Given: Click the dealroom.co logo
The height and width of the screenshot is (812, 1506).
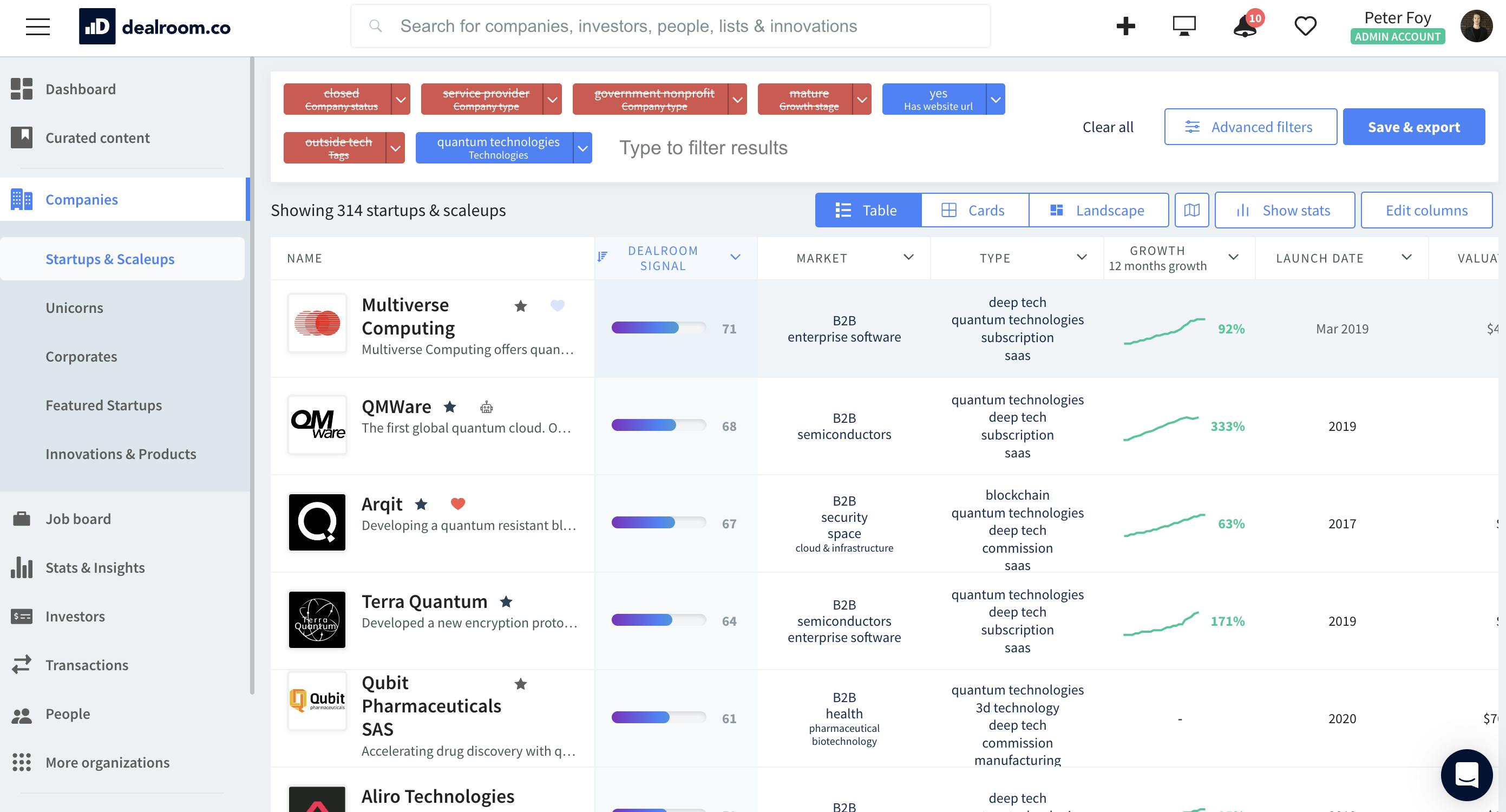Looking at the screenshot, I should coord(155,27).
